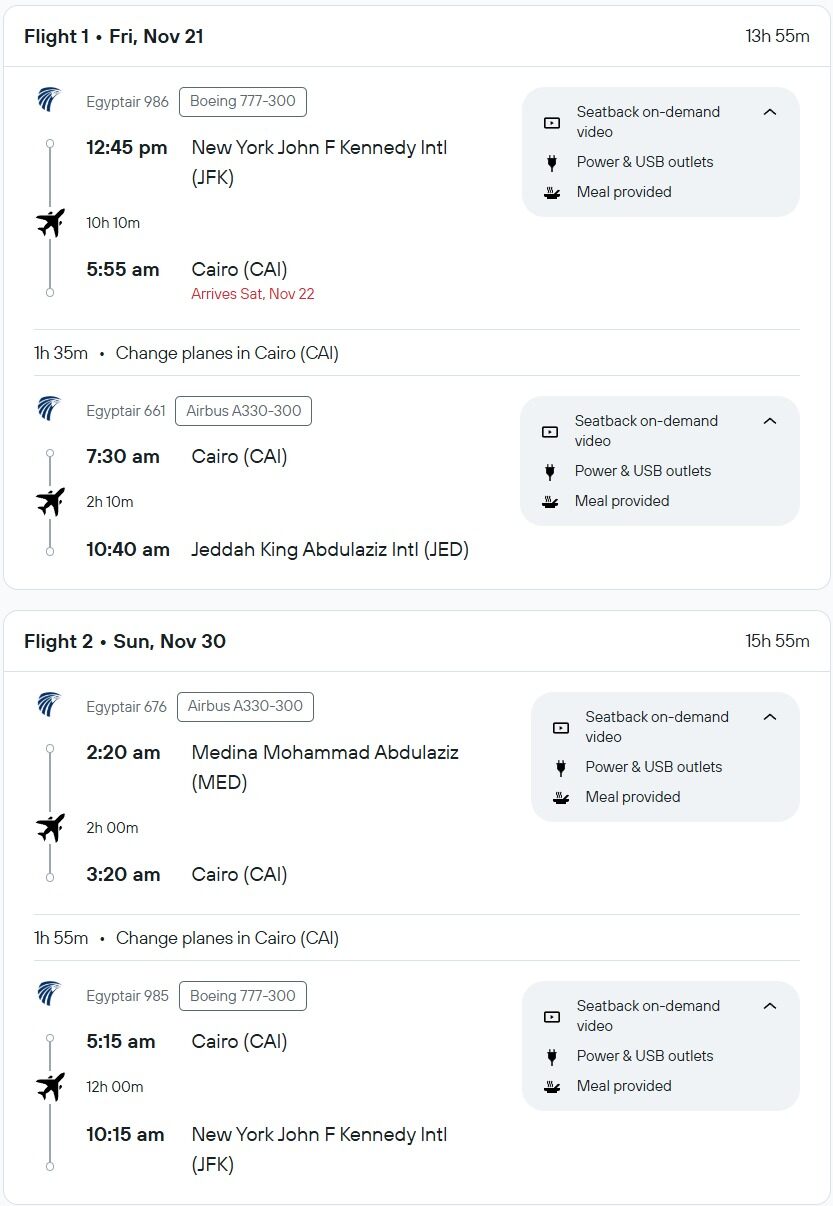Click the Flight 2 Sun, Nov 30 header
The height and width of the screenshot is (1206, 833).
pyautogui.click(x=125, y=641)
